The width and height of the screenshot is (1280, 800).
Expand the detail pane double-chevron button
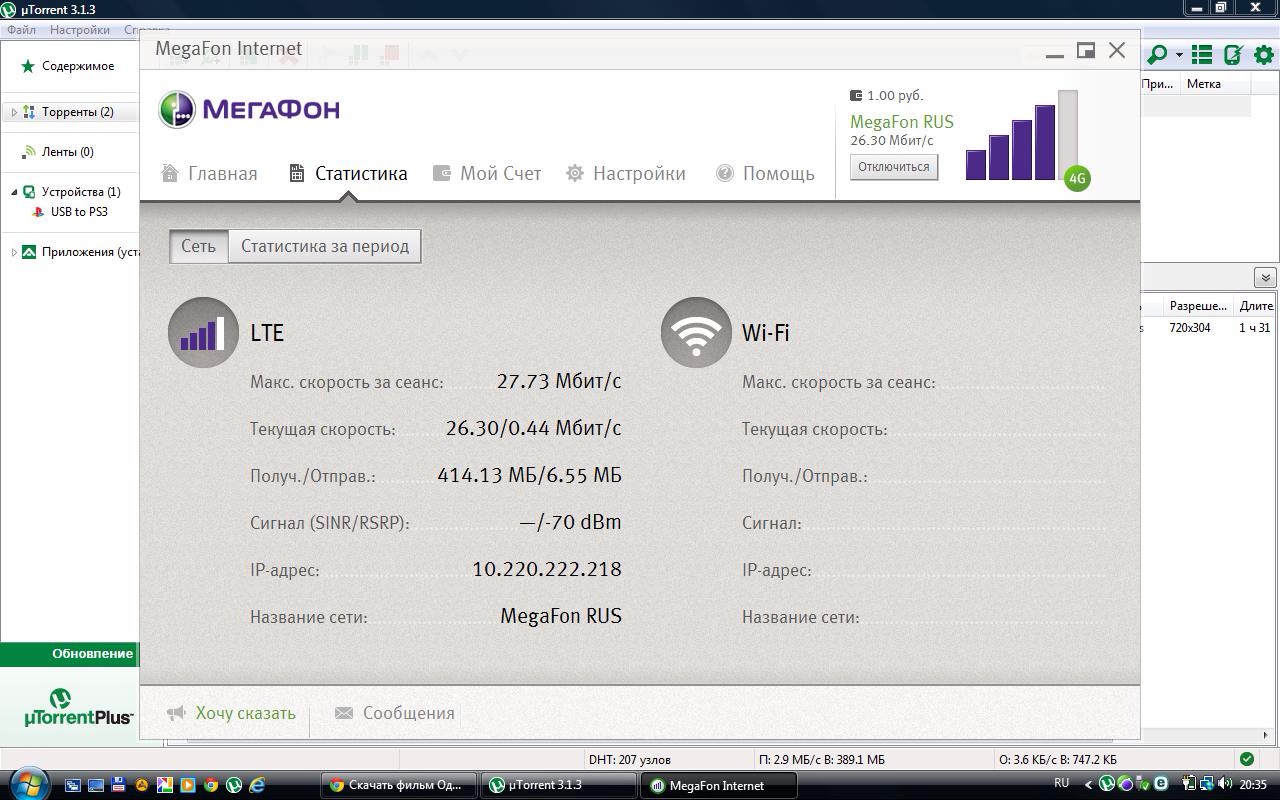click(x=1265, y=277)
